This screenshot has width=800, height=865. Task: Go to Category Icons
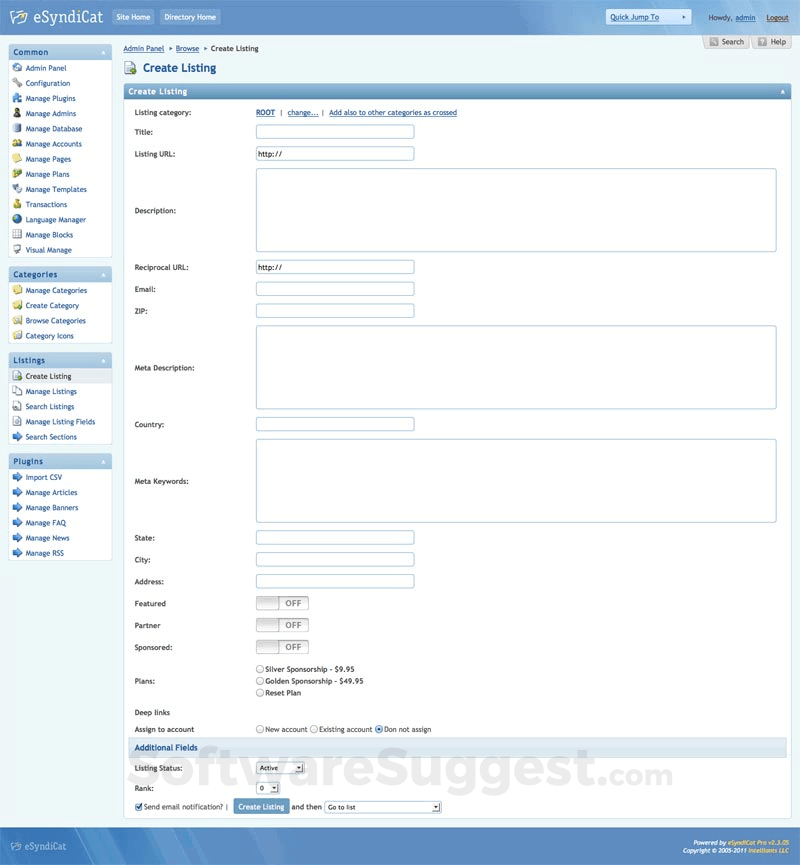[51, 335]
